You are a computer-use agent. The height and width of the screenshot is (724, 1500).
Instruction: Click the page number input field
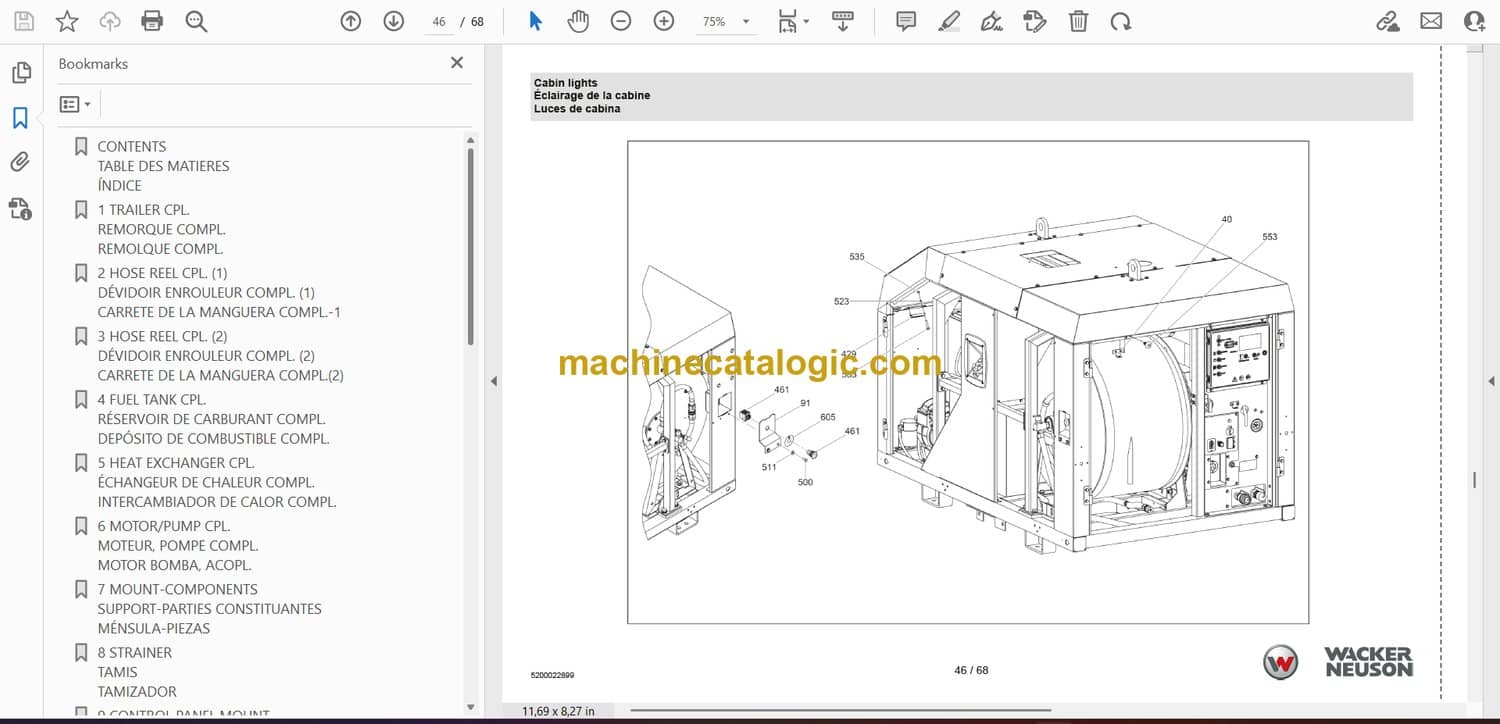(x=438, y=21)
